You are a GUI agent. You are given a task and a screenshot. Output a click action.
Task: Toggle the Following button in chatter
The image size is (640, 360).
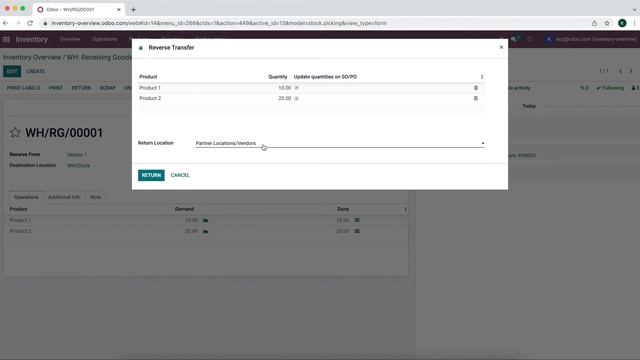pos(610,88)
